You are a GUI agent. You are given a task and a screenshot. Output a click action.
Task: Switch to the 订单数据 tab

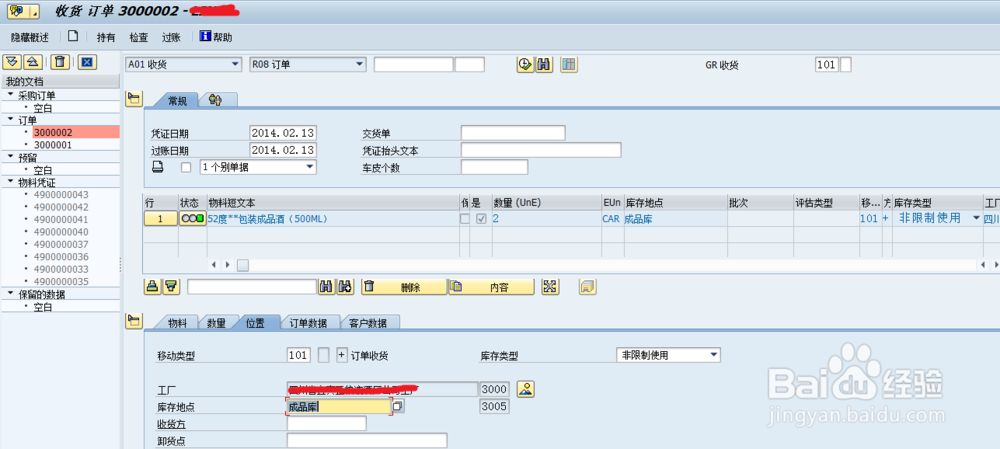[308, 323]
